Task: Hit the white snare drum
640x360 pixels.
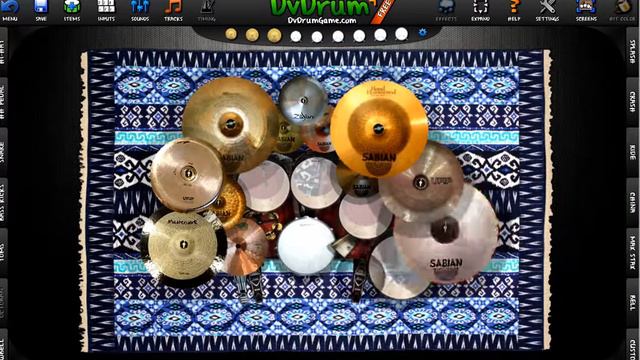Action: click(x=306, y=246)
